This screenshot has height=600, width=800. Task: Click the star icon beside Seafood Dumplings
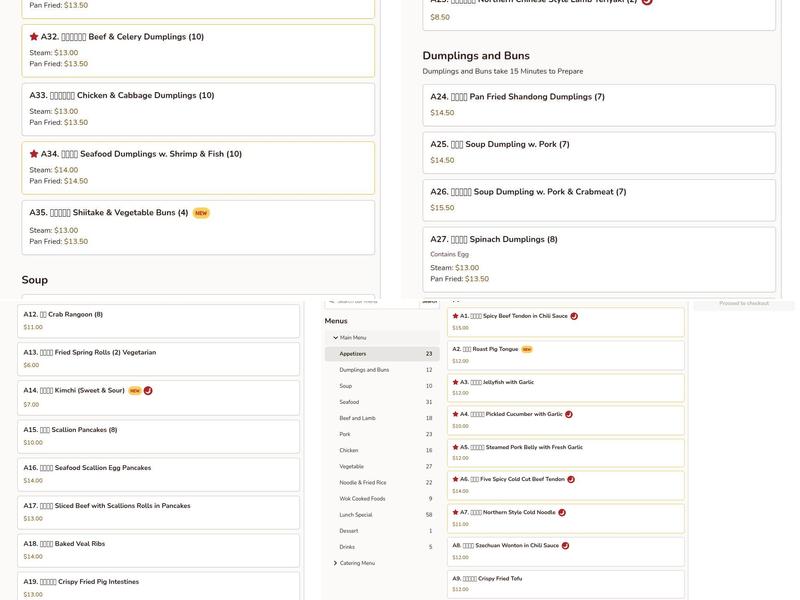(34, 155)
